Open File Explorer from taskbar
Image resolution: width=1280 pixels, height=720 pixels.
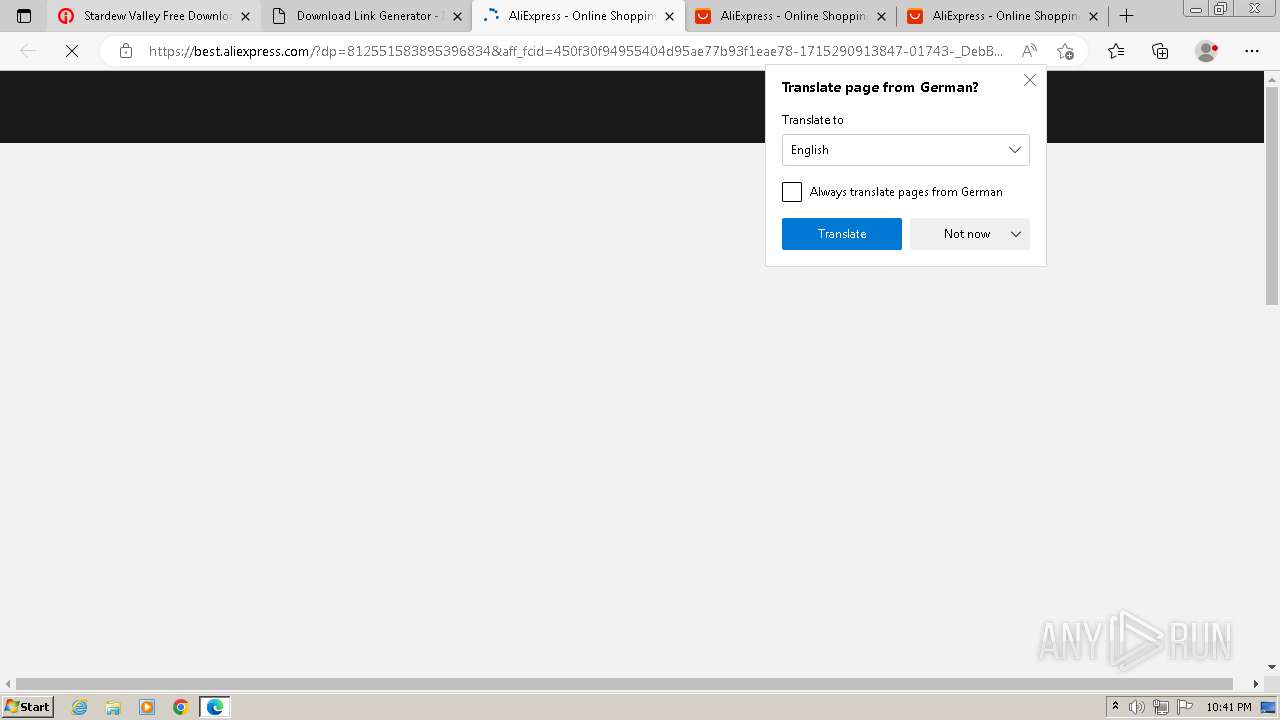(113, 707)
